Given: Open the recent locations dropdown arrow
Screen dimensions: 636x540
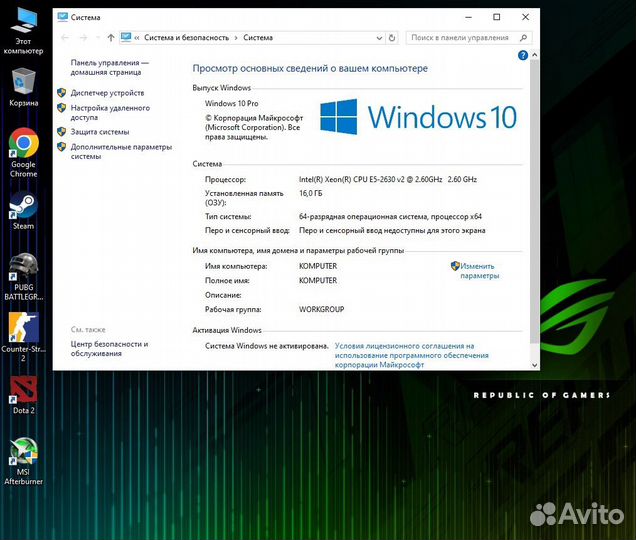Looking at the screenshot, I should click(x=98, y=38).
